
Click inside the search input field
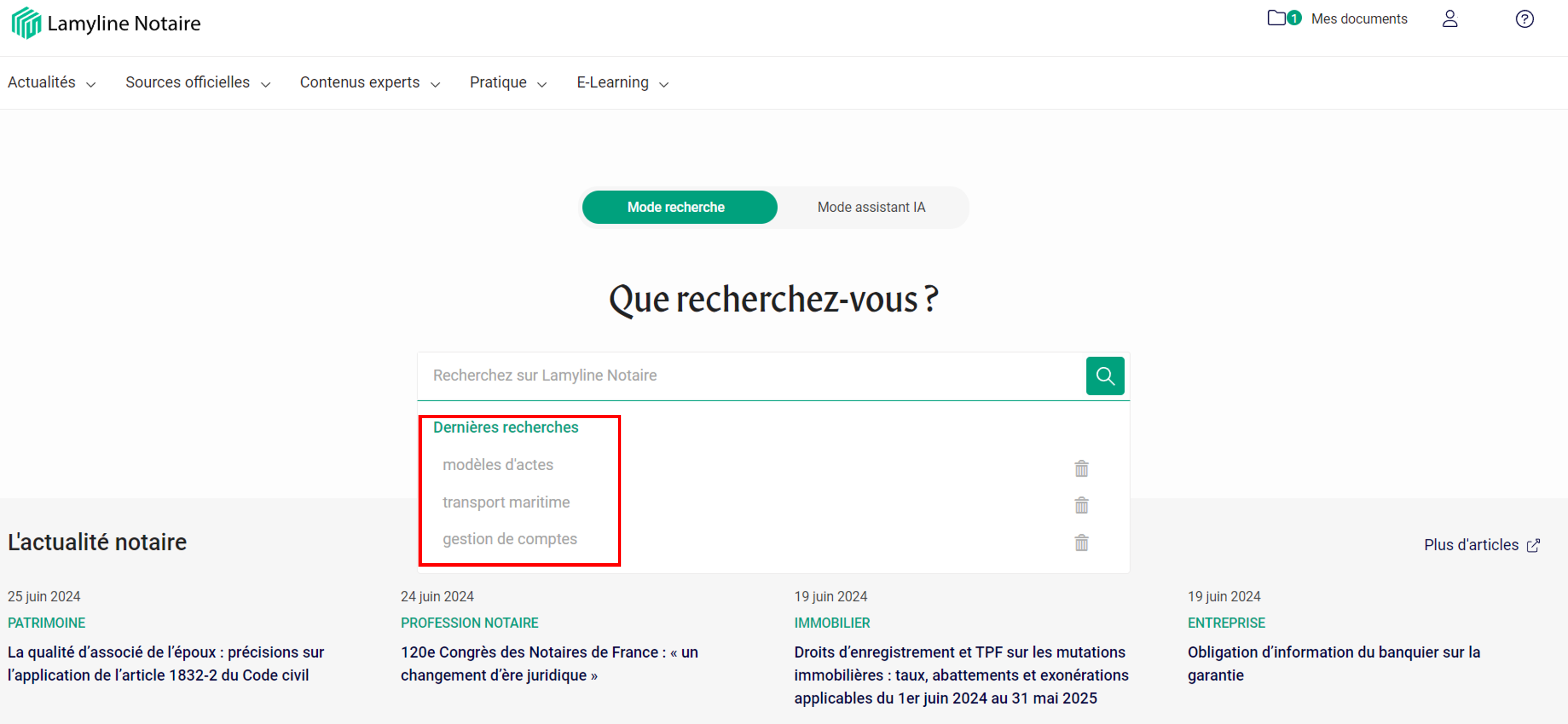coord(731,375)
